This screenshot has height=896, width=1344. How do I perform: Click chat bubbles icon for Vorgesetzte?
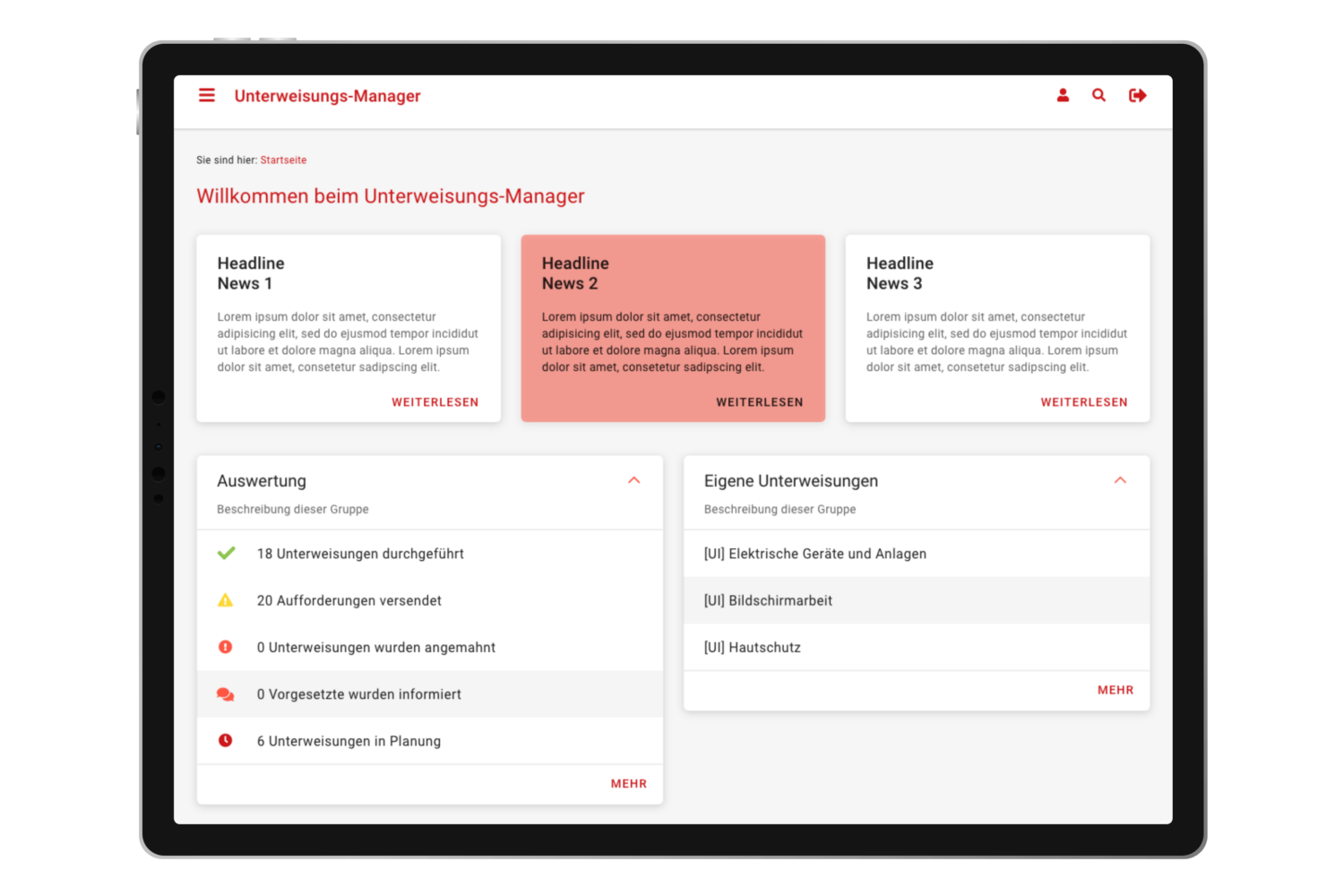[x=226, y=694]
